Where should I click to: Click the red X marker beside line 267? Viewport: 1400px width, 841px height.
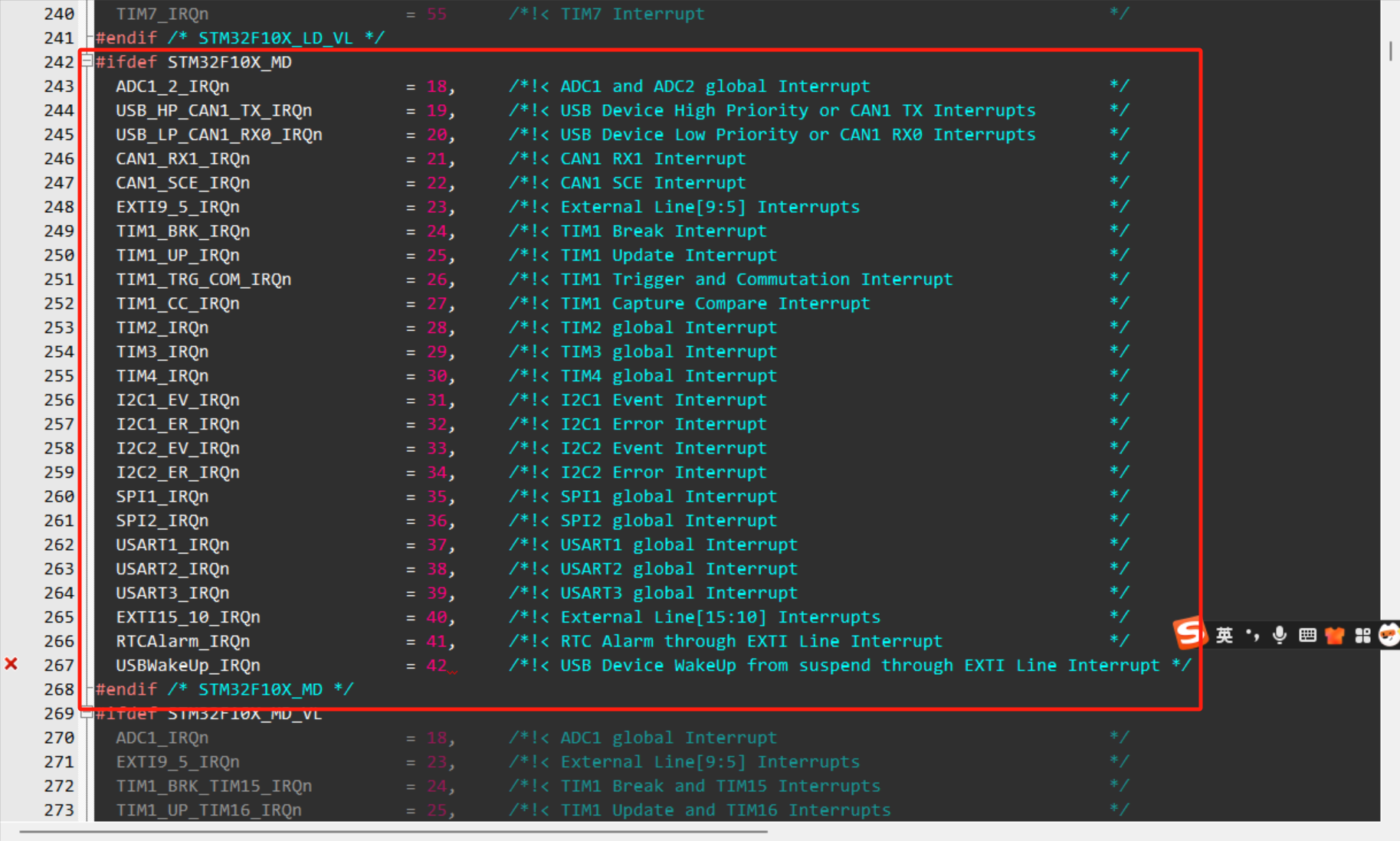(11, 665)
